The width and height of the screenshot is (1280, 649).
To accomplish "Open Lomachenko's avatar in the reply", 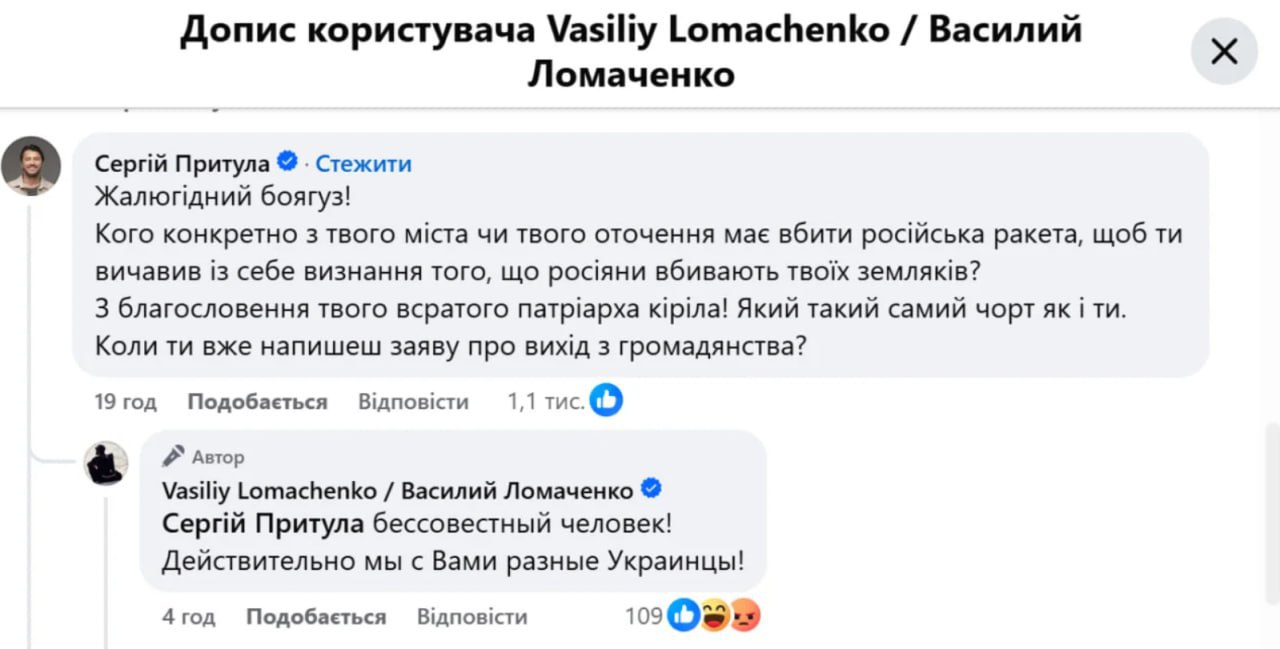I will pos(105,464).
